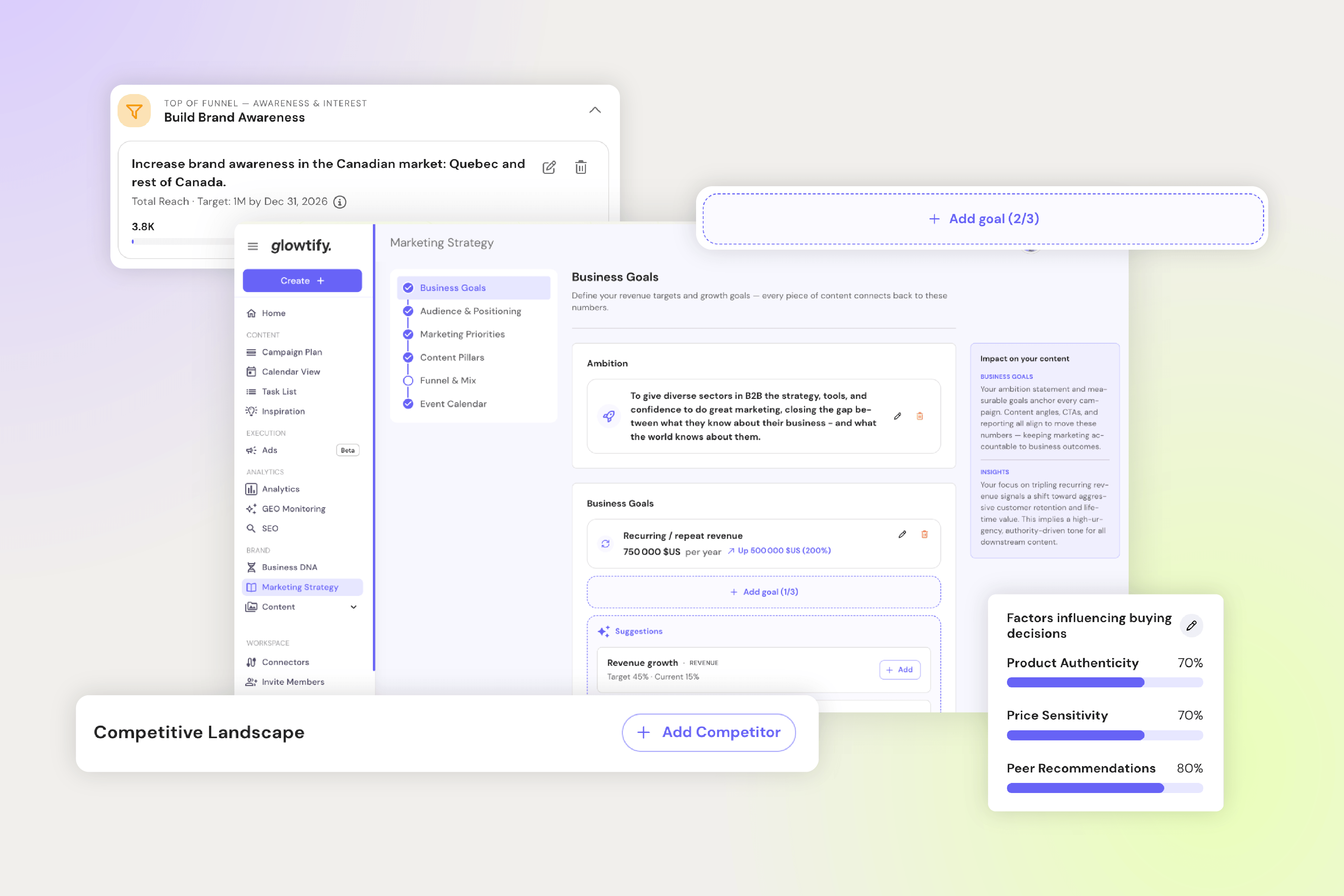Image resolution: width=1344 pixels, height=896 pixels.
Task: Toggle the hamburger menu beside glowtify
Action: click(253, 246)
